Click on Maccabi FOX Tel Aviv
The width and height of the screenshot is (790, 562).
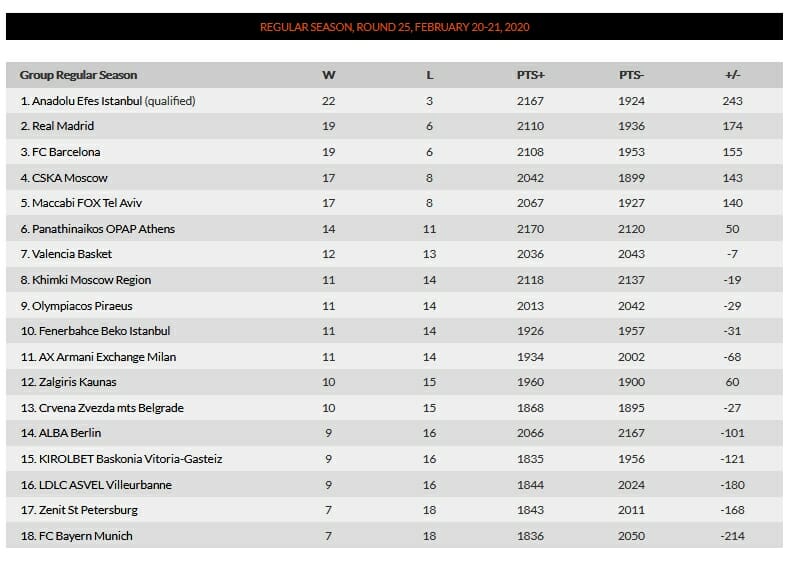click(87, 203)
